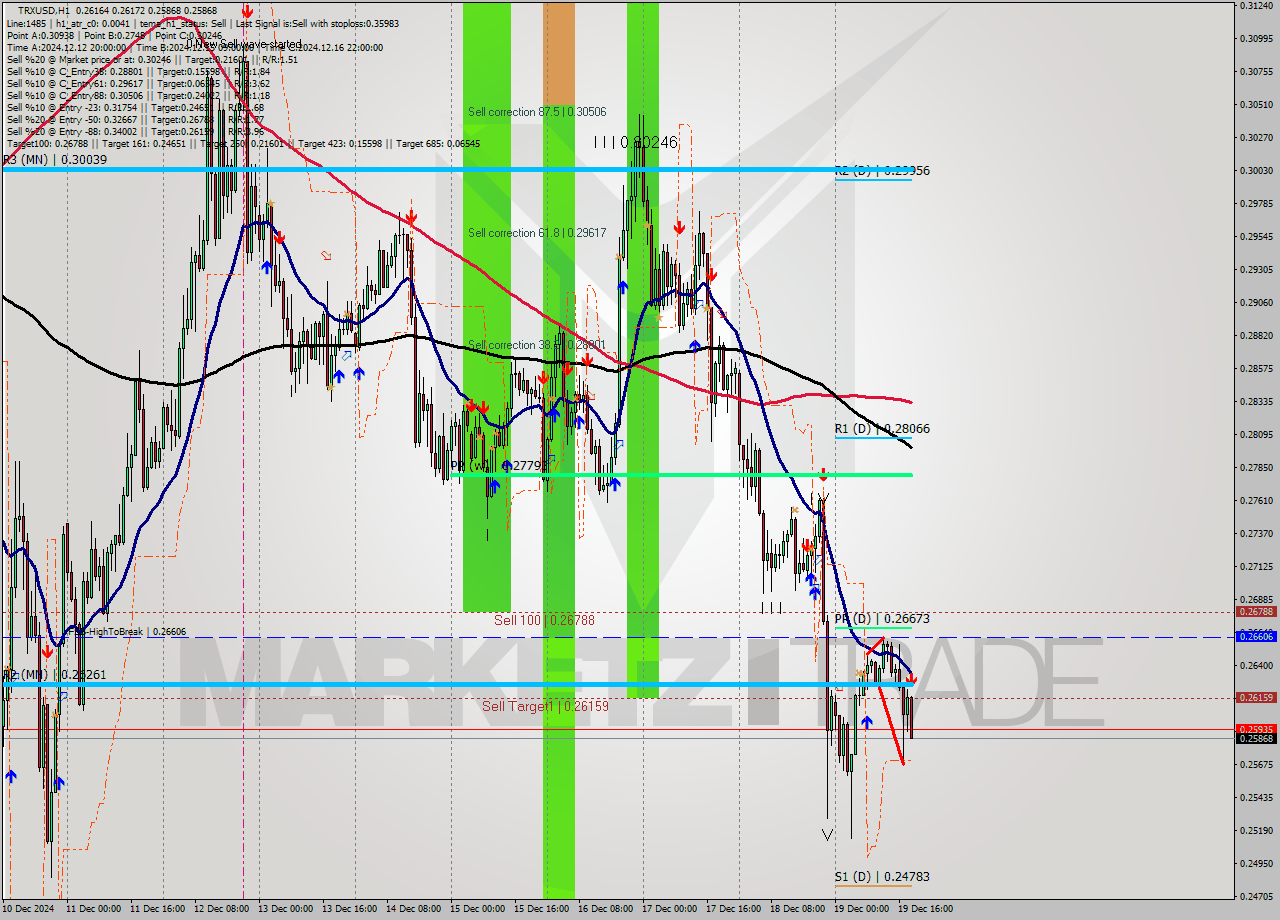
Task: Click the 'Target100: 0.26788' targets line
Action: (243, 143)
